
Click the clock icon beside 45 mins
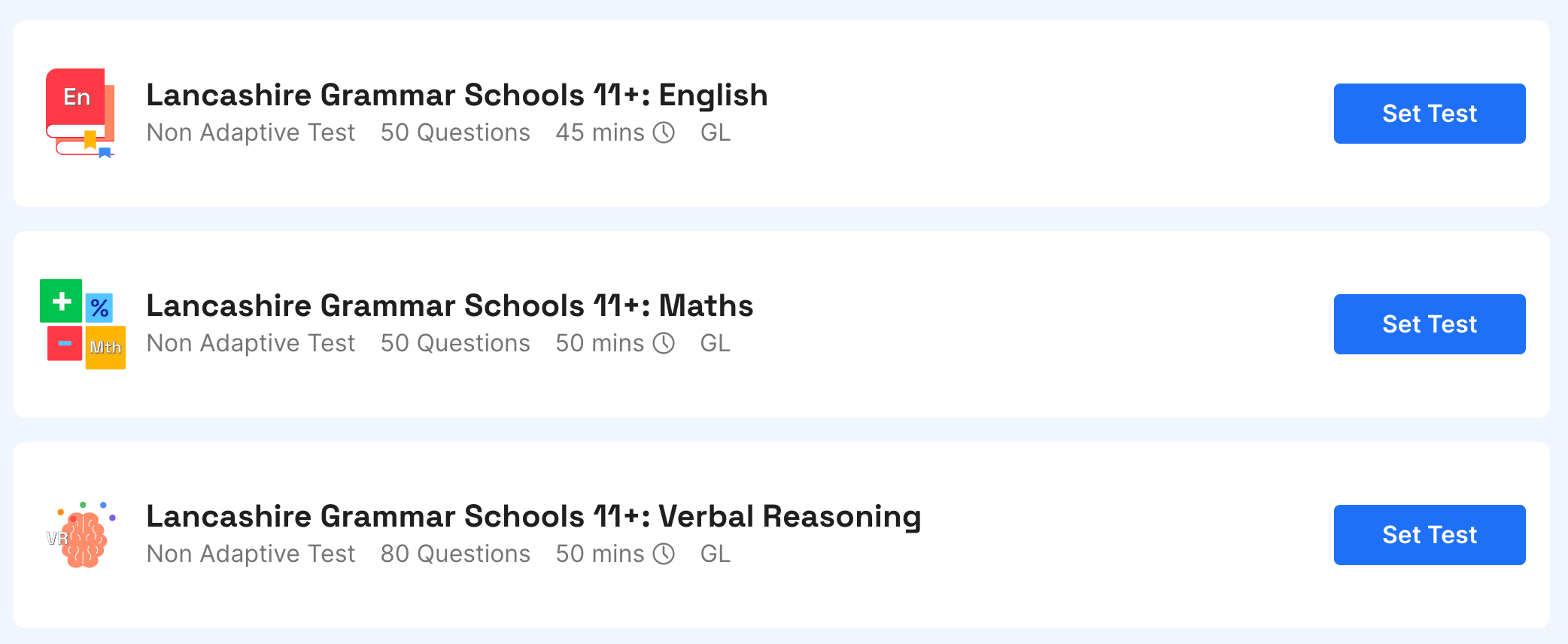(x=665, y=132)
